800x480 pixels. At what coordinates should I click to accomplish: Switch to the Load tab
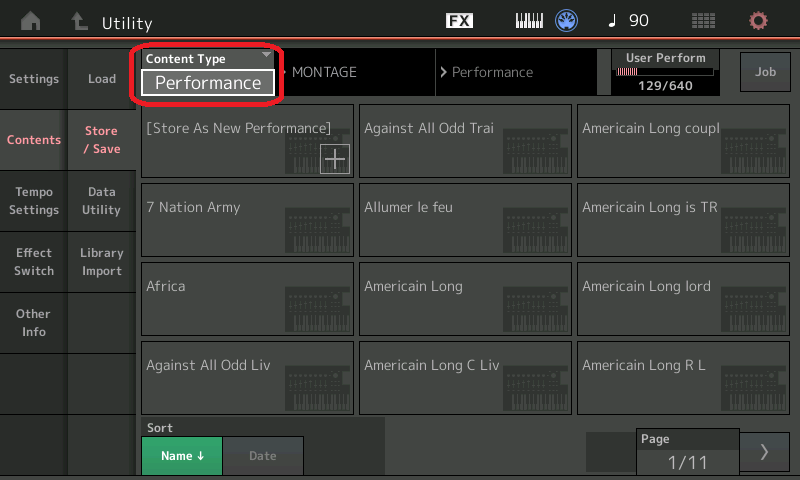[102, 79]
